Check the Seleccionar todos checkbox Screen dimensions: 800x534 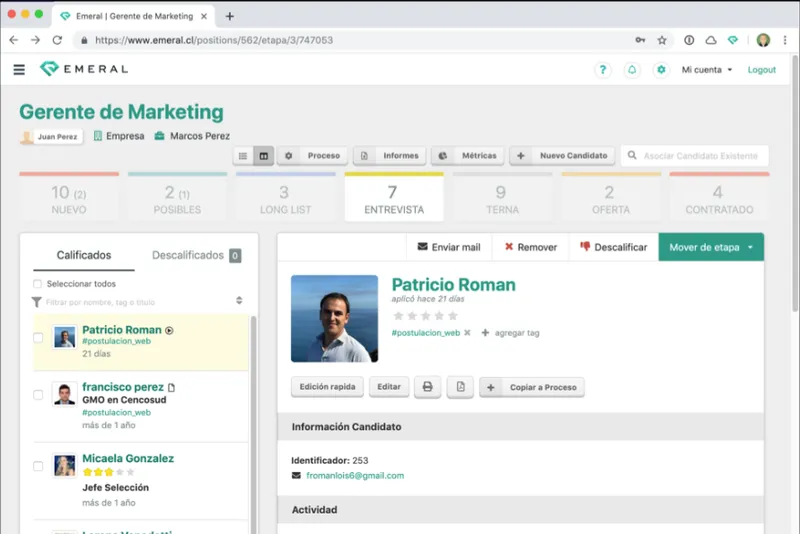[37, 284]
